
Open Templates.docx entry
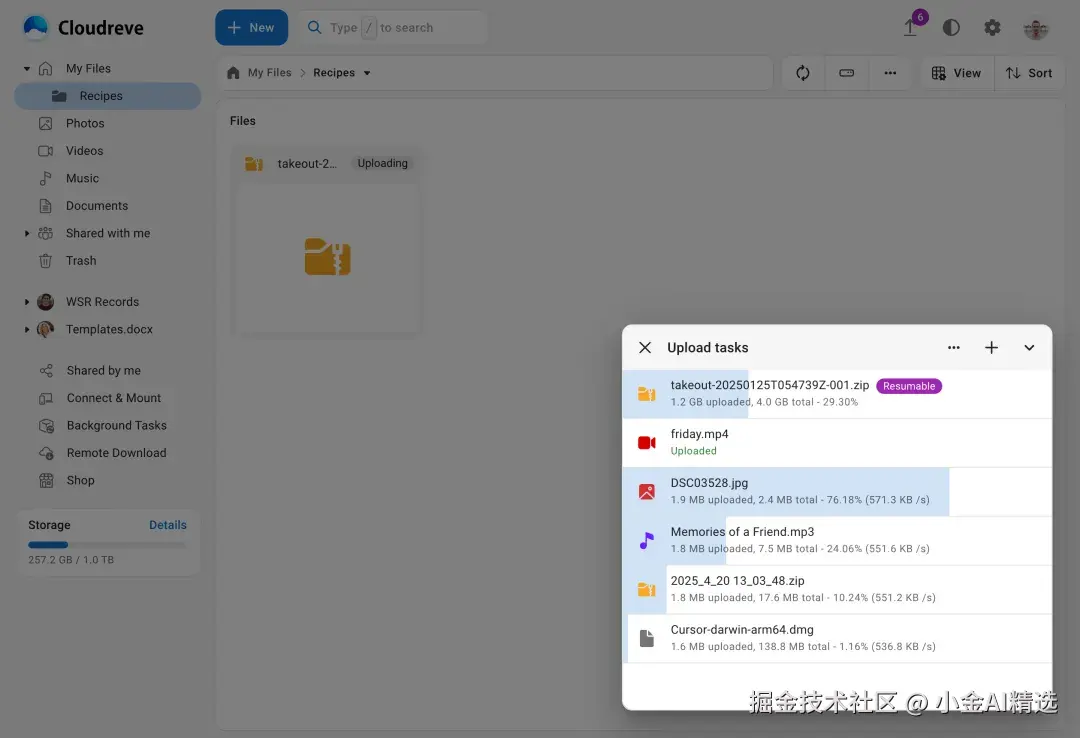(109, 329)
